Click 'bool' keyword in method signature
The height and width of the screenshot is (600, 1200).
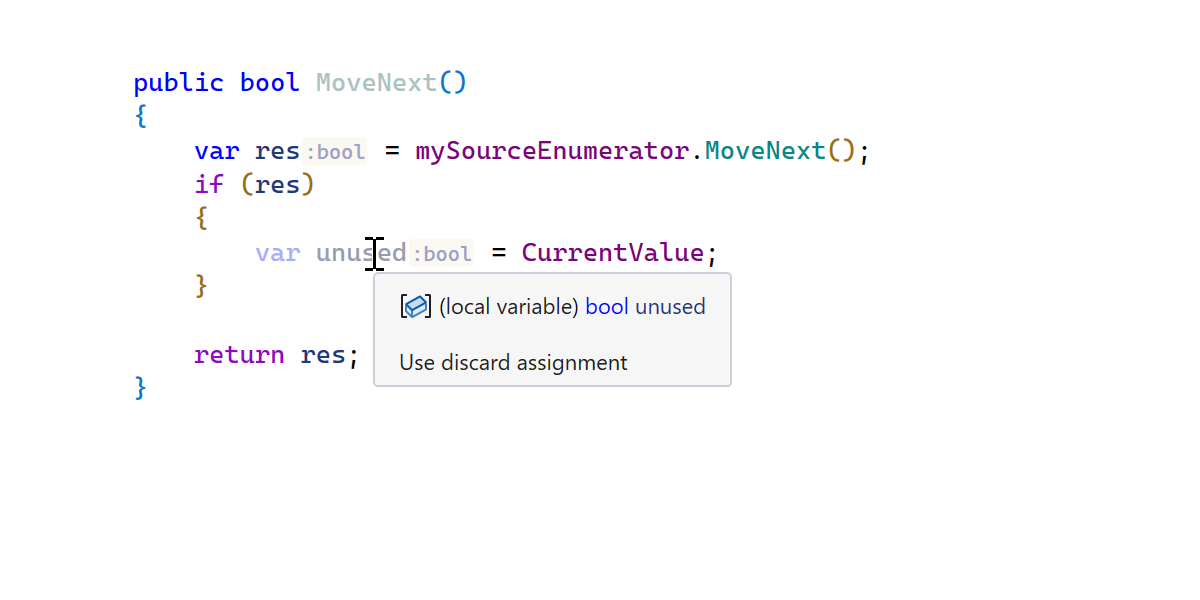coord(270,82)
